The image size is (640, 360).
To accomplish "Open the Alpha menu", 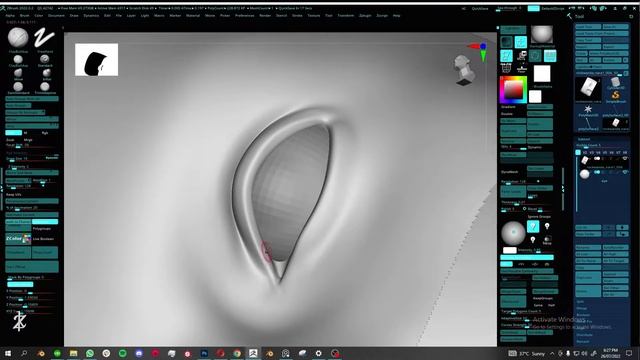I will point(10,16).
